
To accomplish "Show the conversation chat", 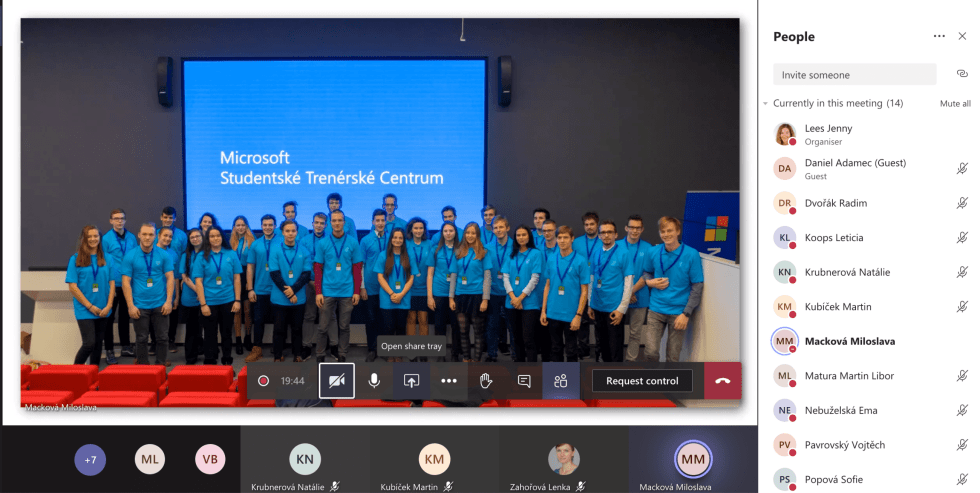I will point(524,381).
